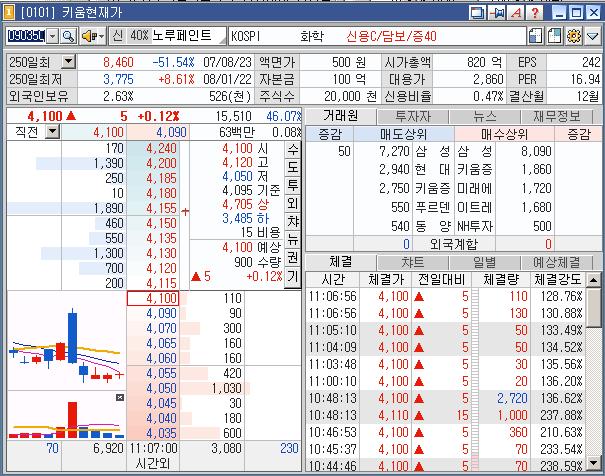
Task: Click the 기 vertical button
Action: pos(292,276)
